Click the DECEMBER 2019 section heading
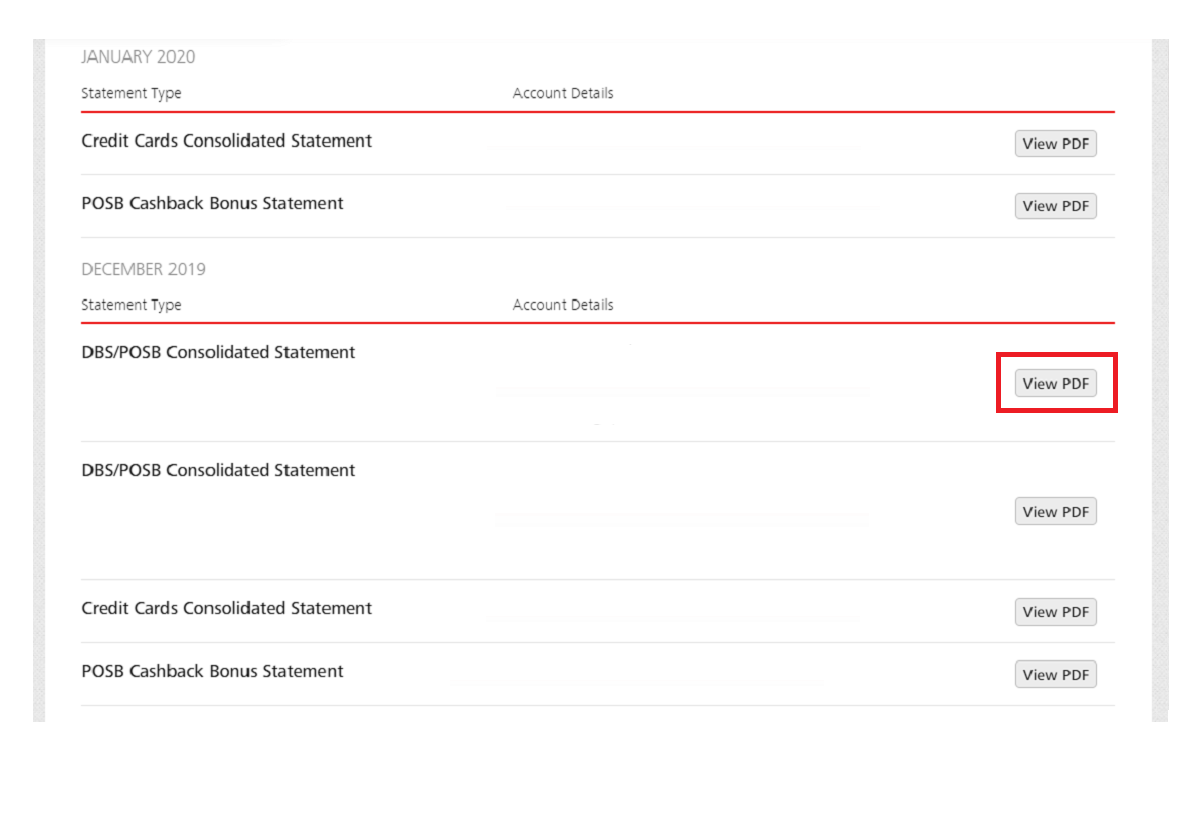1200x828 pixels. point(143,269)
